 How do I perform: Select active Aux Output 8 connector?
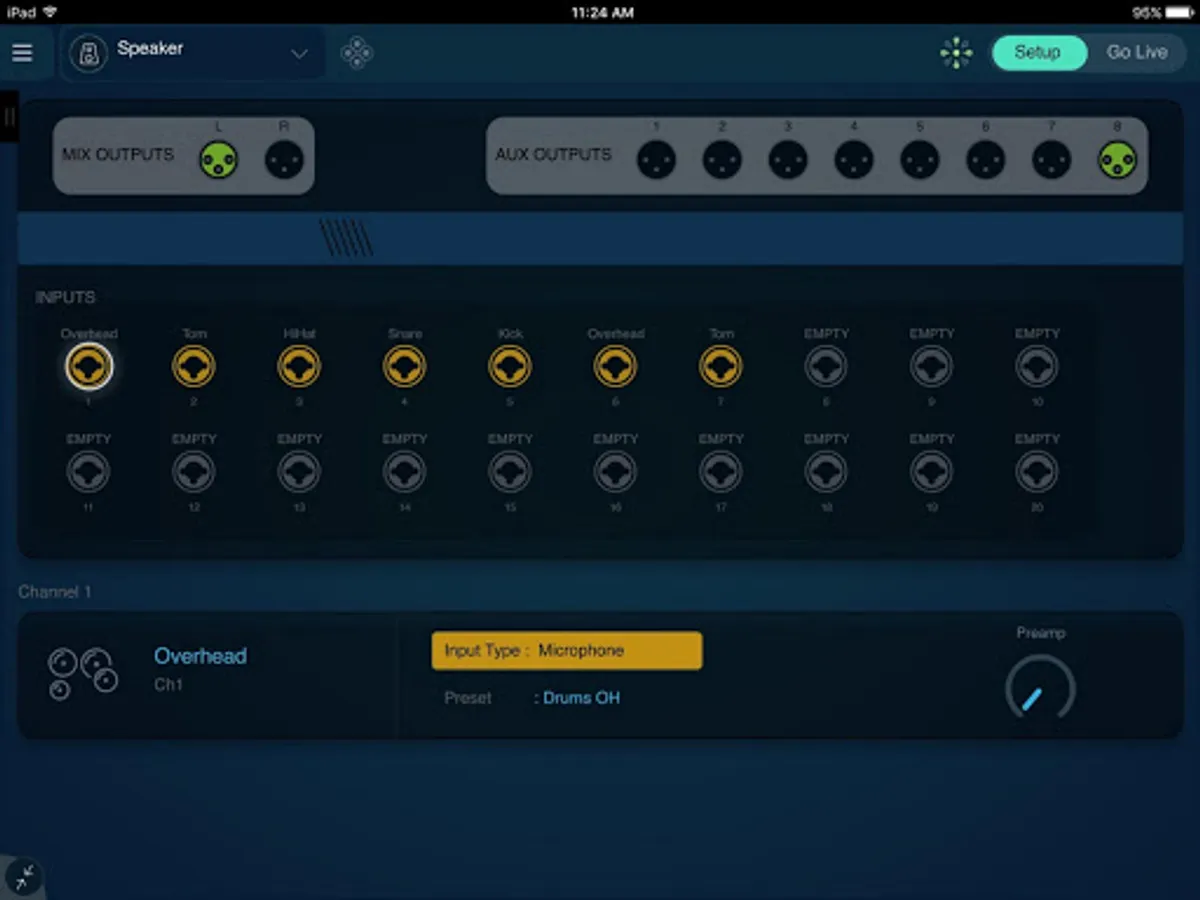point(1118,160)
